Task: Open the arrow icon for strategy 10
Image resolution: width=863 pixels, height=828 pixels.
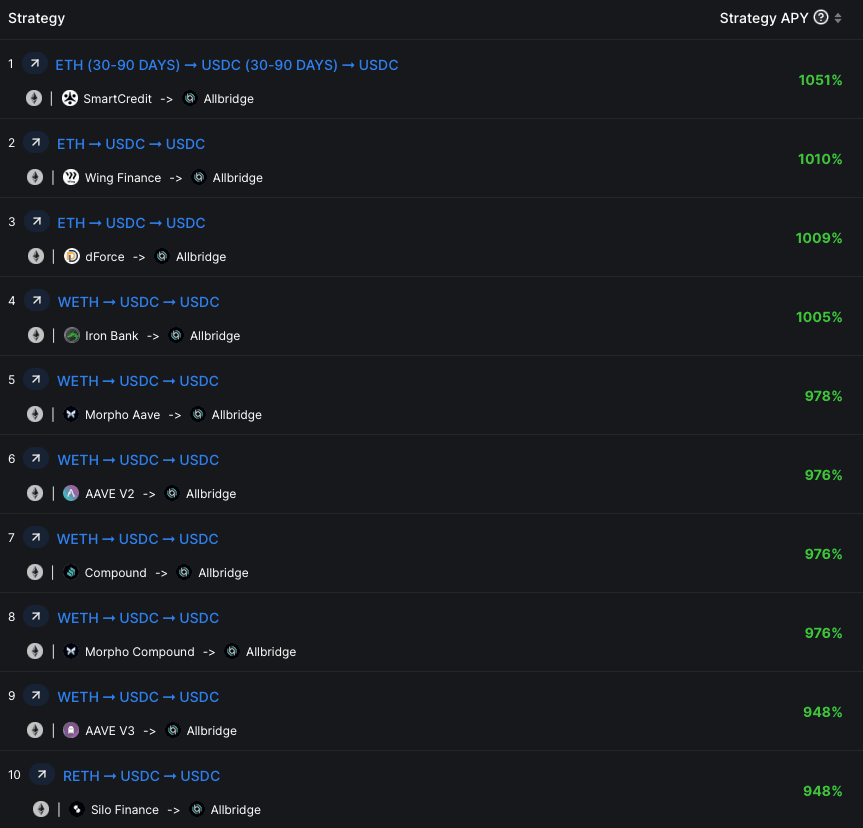Action: [x=41, y=775]
